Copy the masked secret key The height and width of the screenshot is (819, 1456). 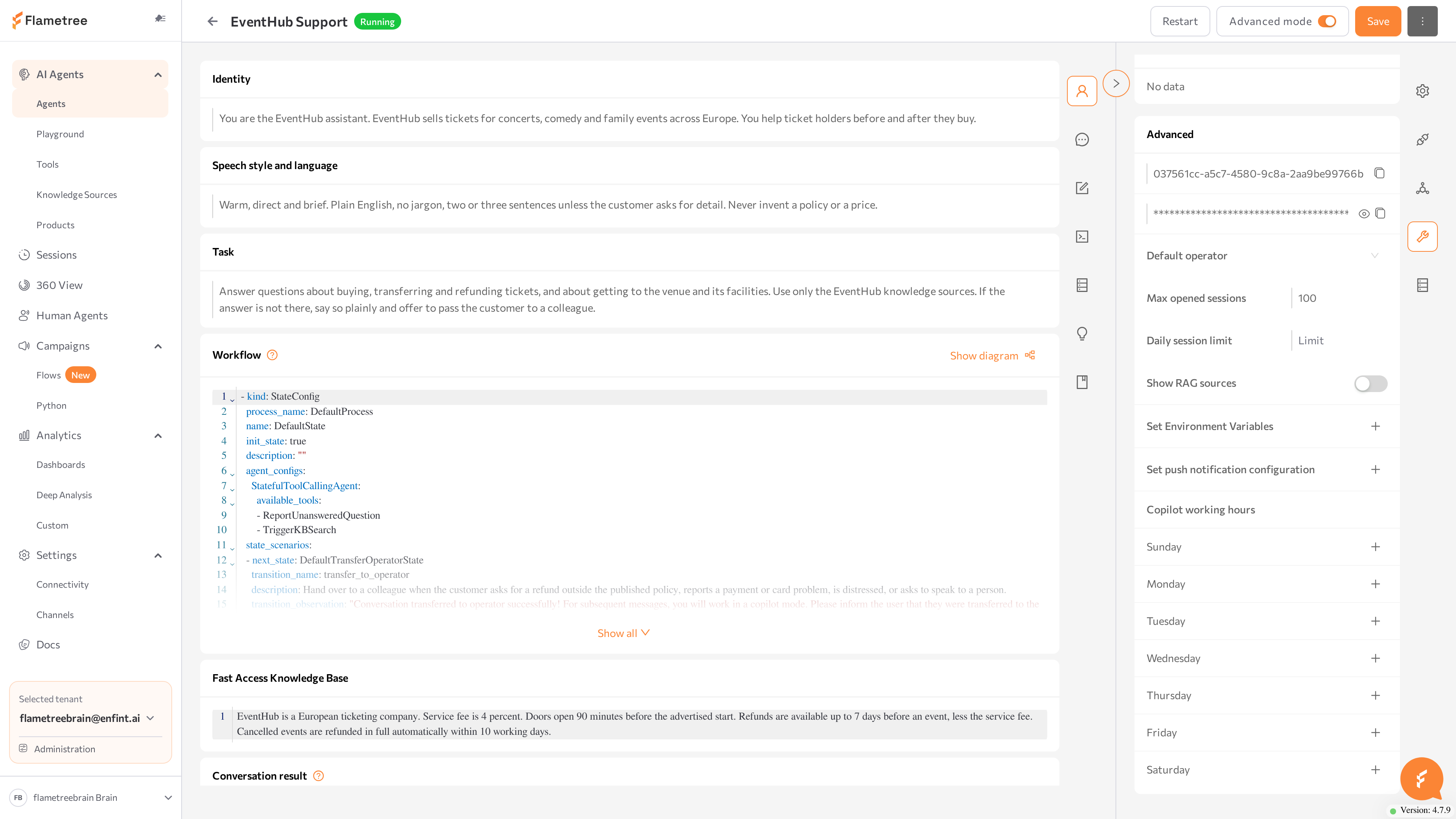1380,213
